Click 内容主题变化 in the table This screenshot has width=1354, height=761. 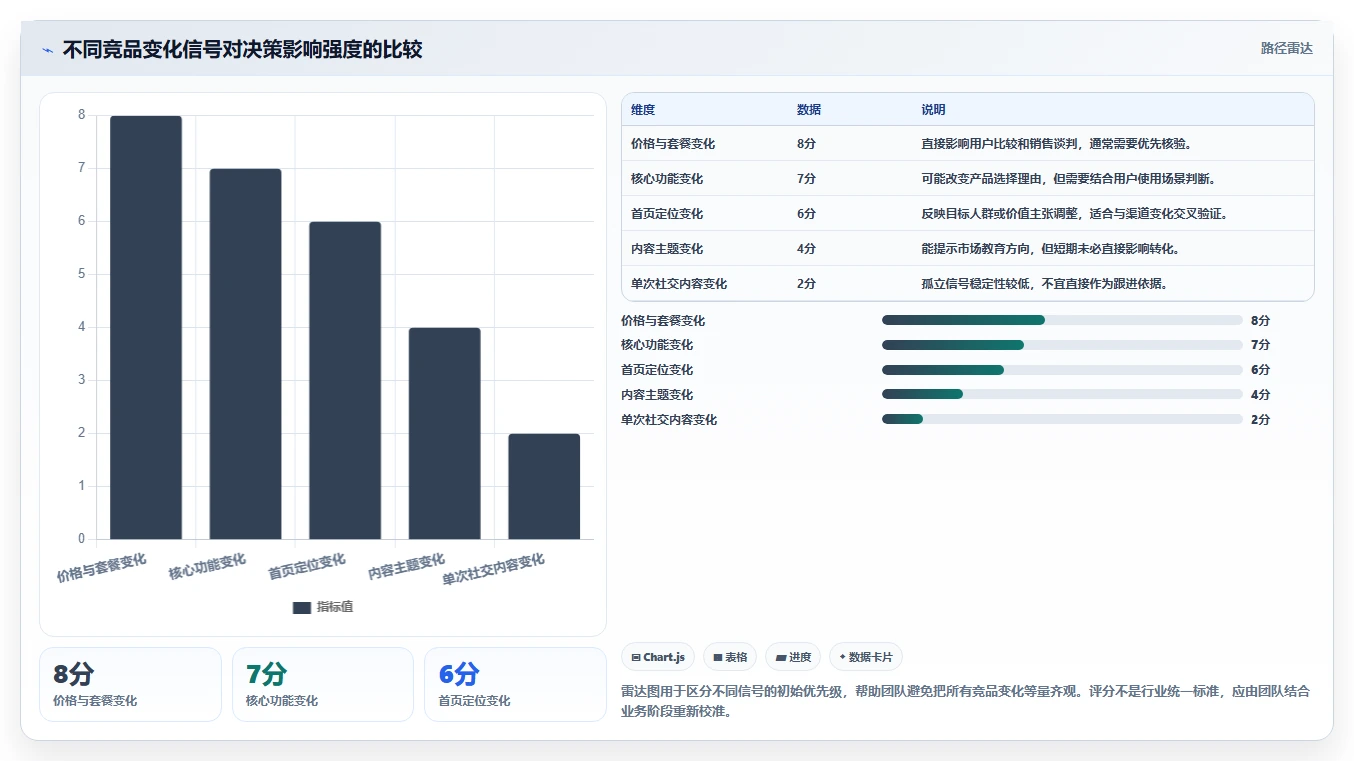pos(667,249)
